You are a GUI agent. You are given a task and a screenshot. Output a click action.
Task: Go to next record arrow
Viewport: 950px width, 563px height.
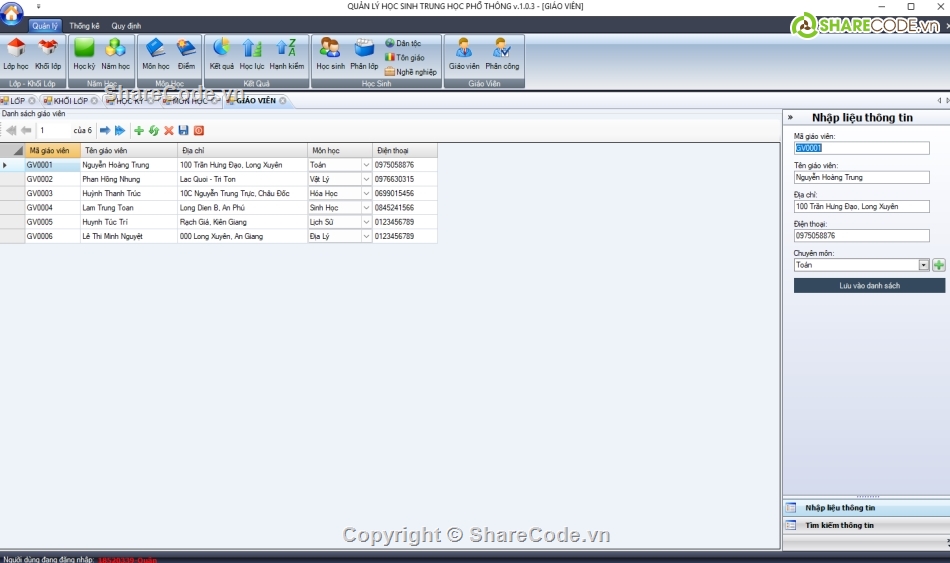coord(105,130)
